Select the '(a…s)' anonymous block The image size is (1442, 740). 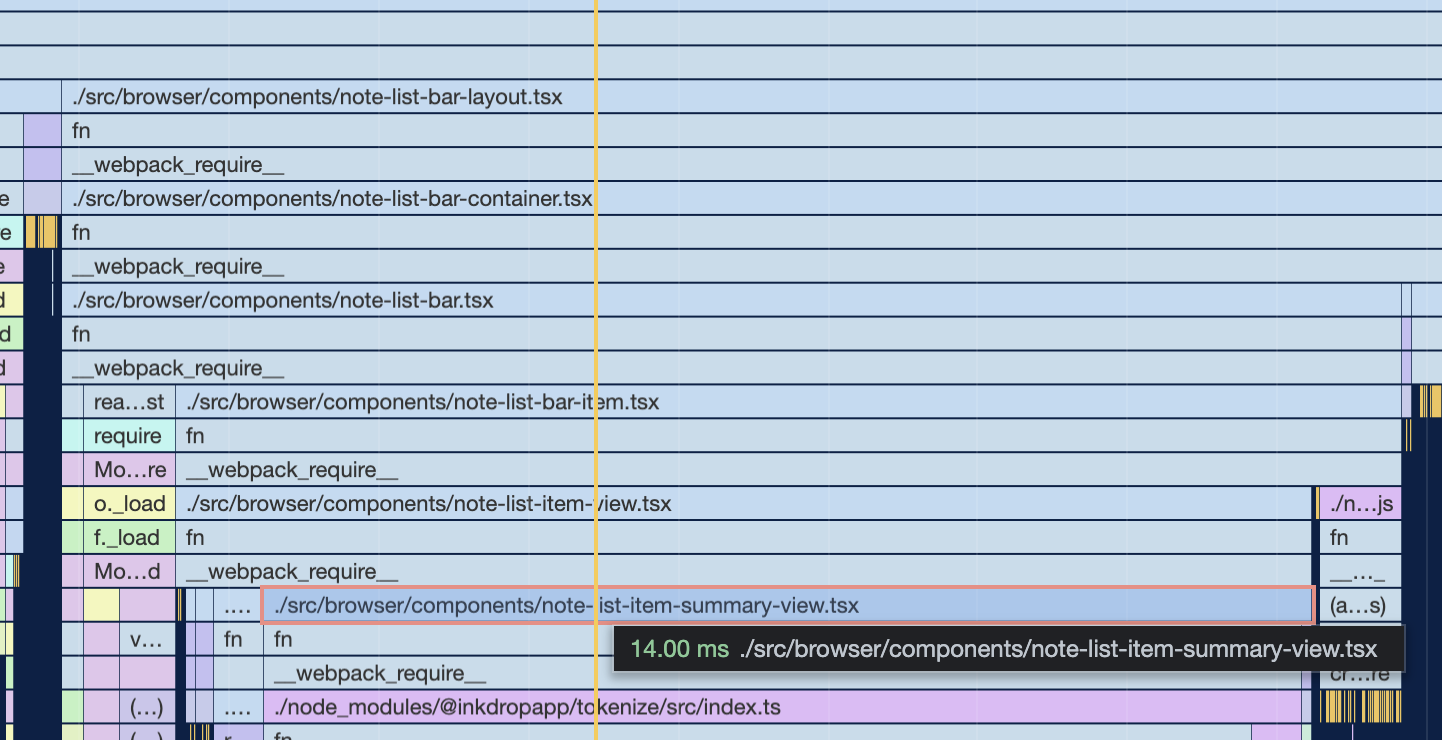(x=1360, y=606)
